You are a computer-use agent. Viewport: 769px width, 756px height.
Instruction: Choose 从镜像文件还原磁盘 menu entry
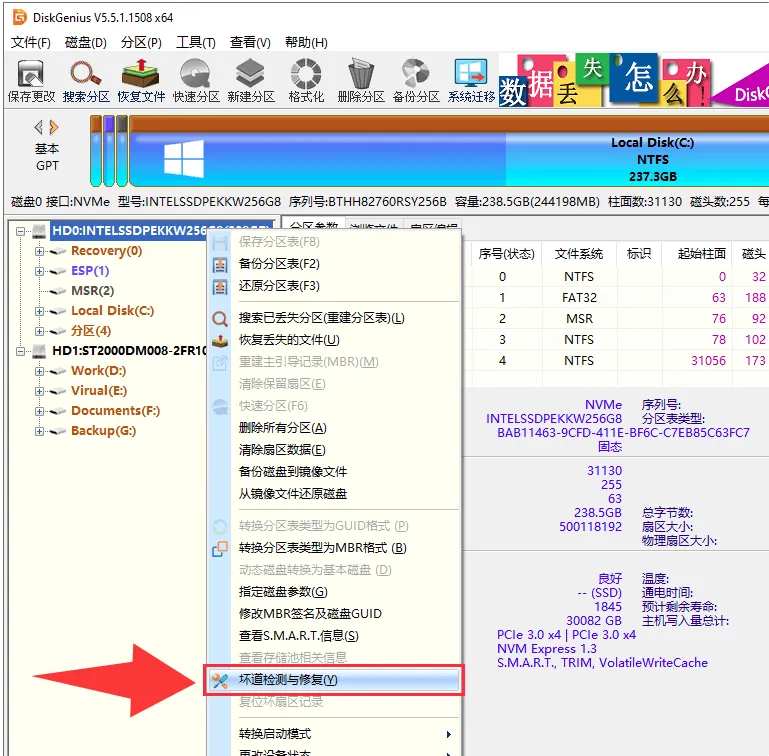pyautogui.click(x=334, y=494)
